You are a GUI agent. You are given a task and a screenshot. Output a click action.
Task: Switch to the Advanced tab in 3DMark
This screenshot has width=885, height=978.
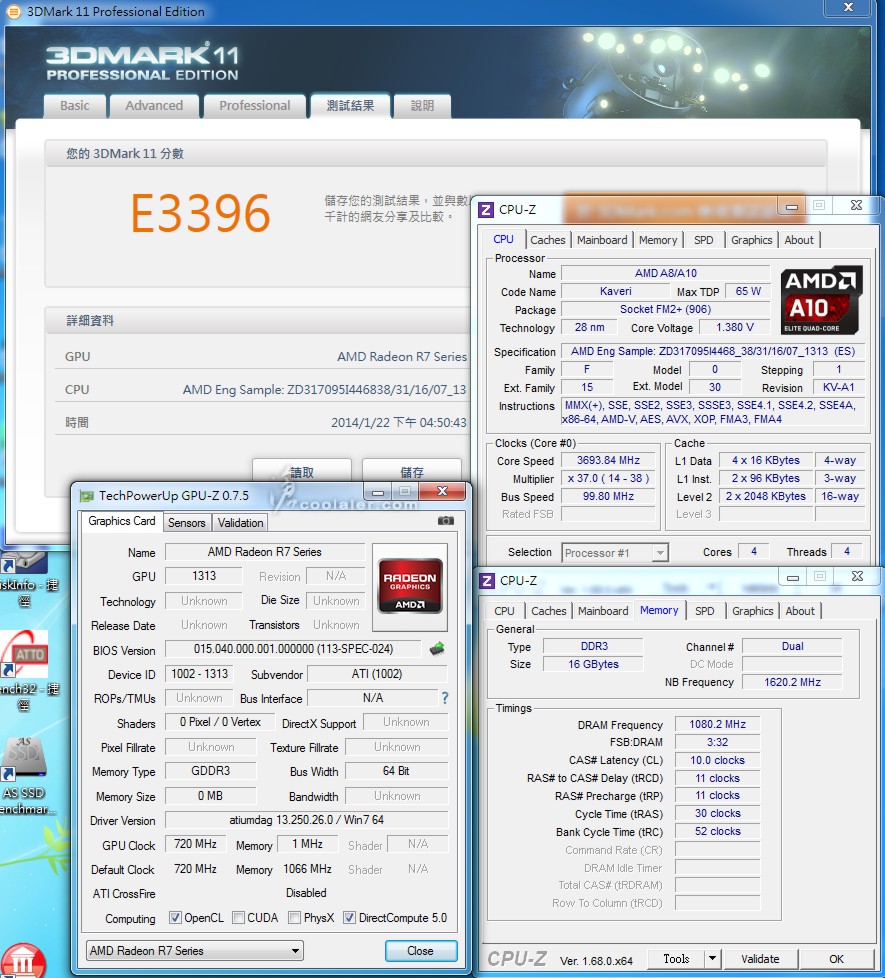click(x=154, y=106)
